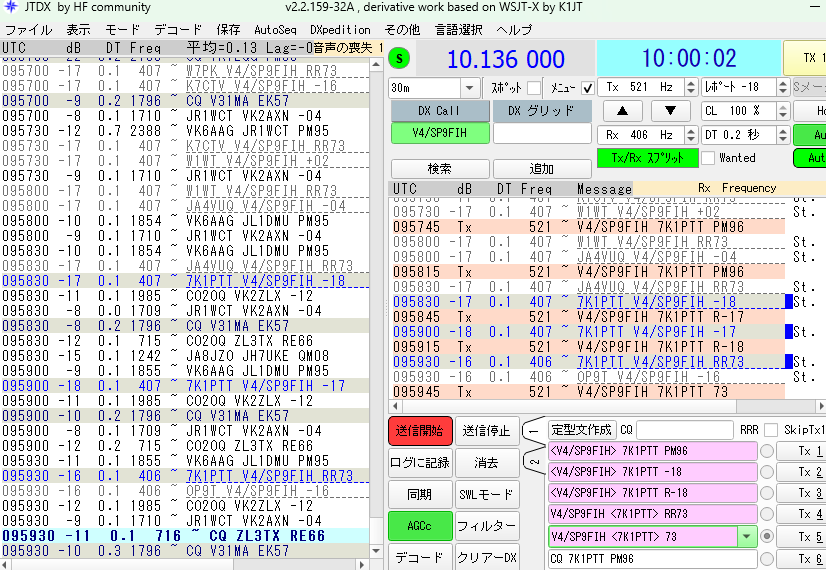Open the DXpedition menu
826x570 pixels.
(x=340, y=30)
